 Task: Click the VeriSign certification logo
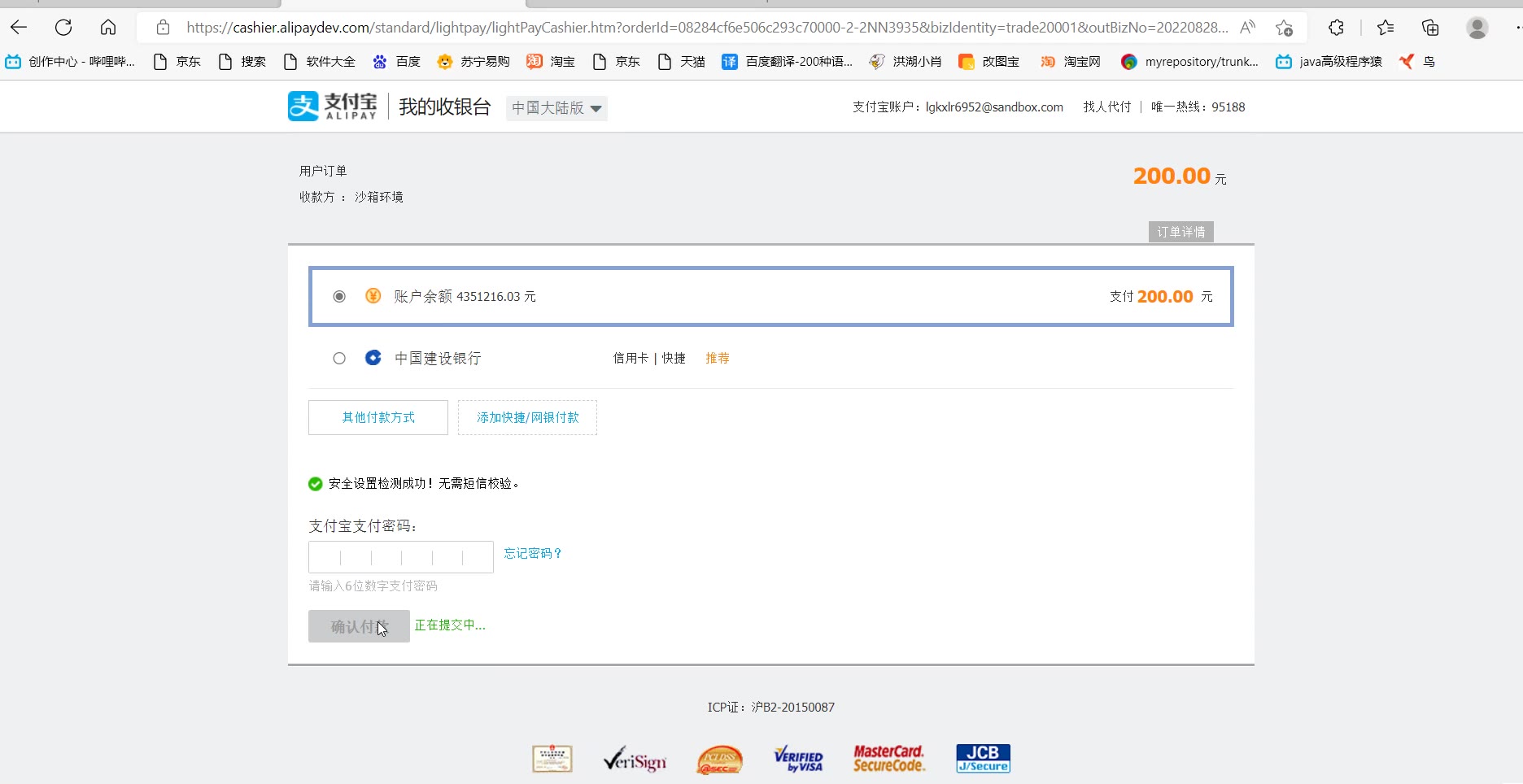coord(635,760)
